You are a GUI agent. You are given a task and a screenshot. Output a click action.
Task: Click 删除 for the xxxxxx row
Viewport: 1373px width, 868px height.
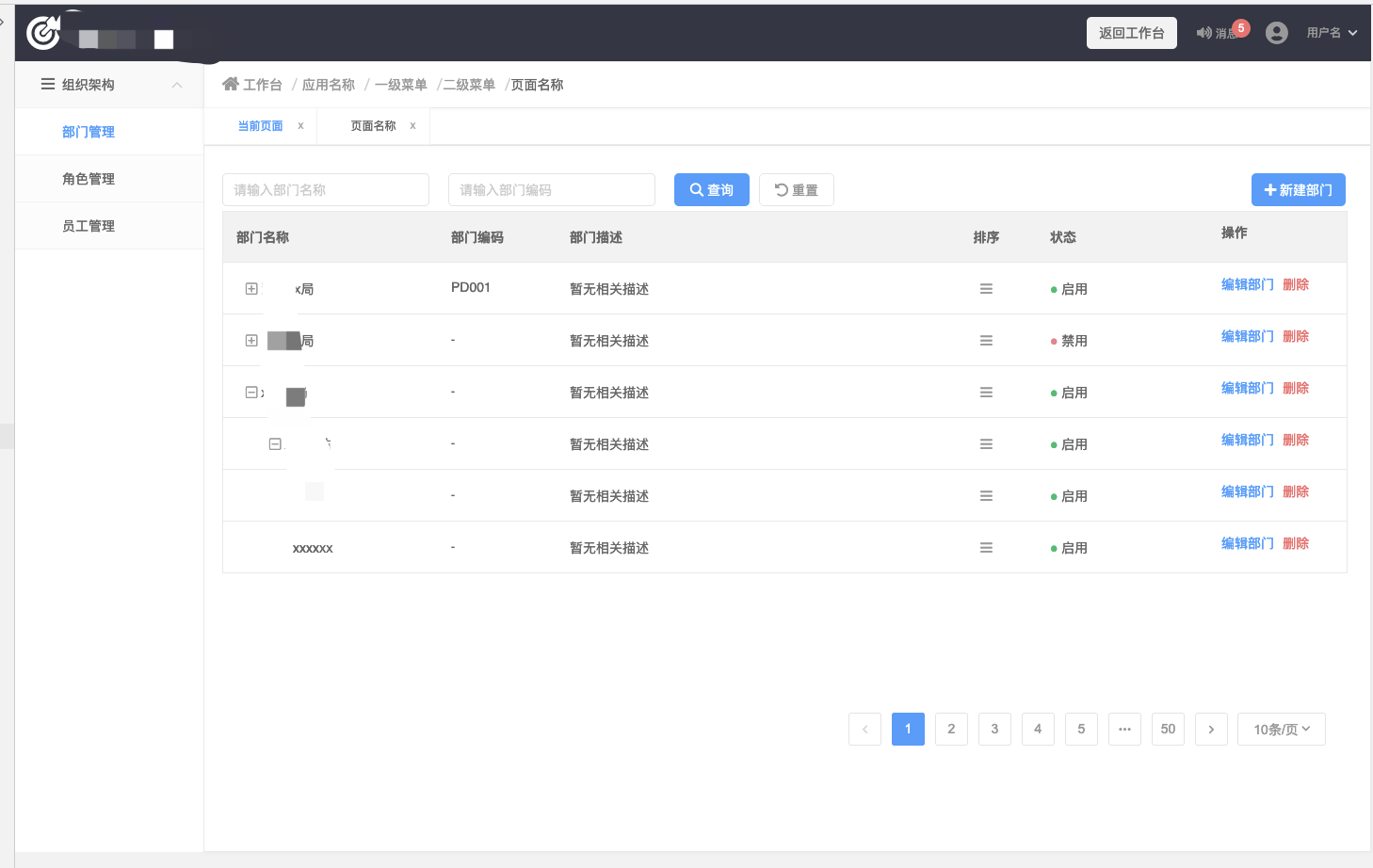point(1296,543)
